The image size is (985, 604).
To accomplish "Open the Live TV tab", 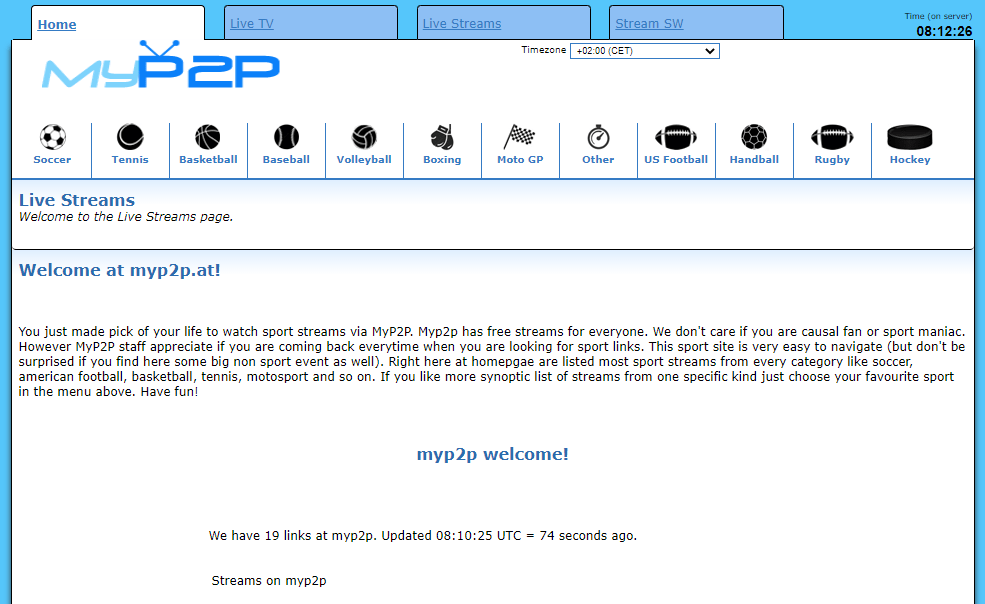I will click(252, 24).
